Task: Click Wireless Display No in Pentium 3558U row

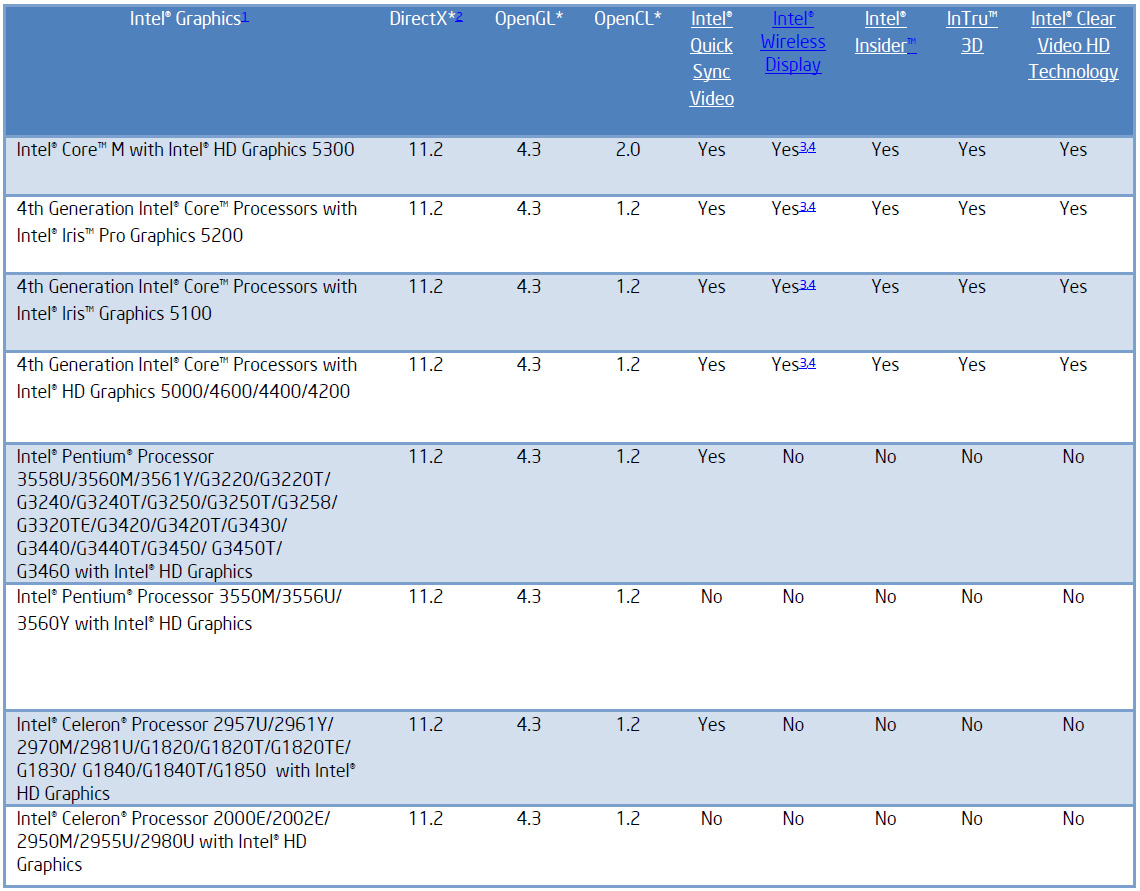Action: click(792, 456)
